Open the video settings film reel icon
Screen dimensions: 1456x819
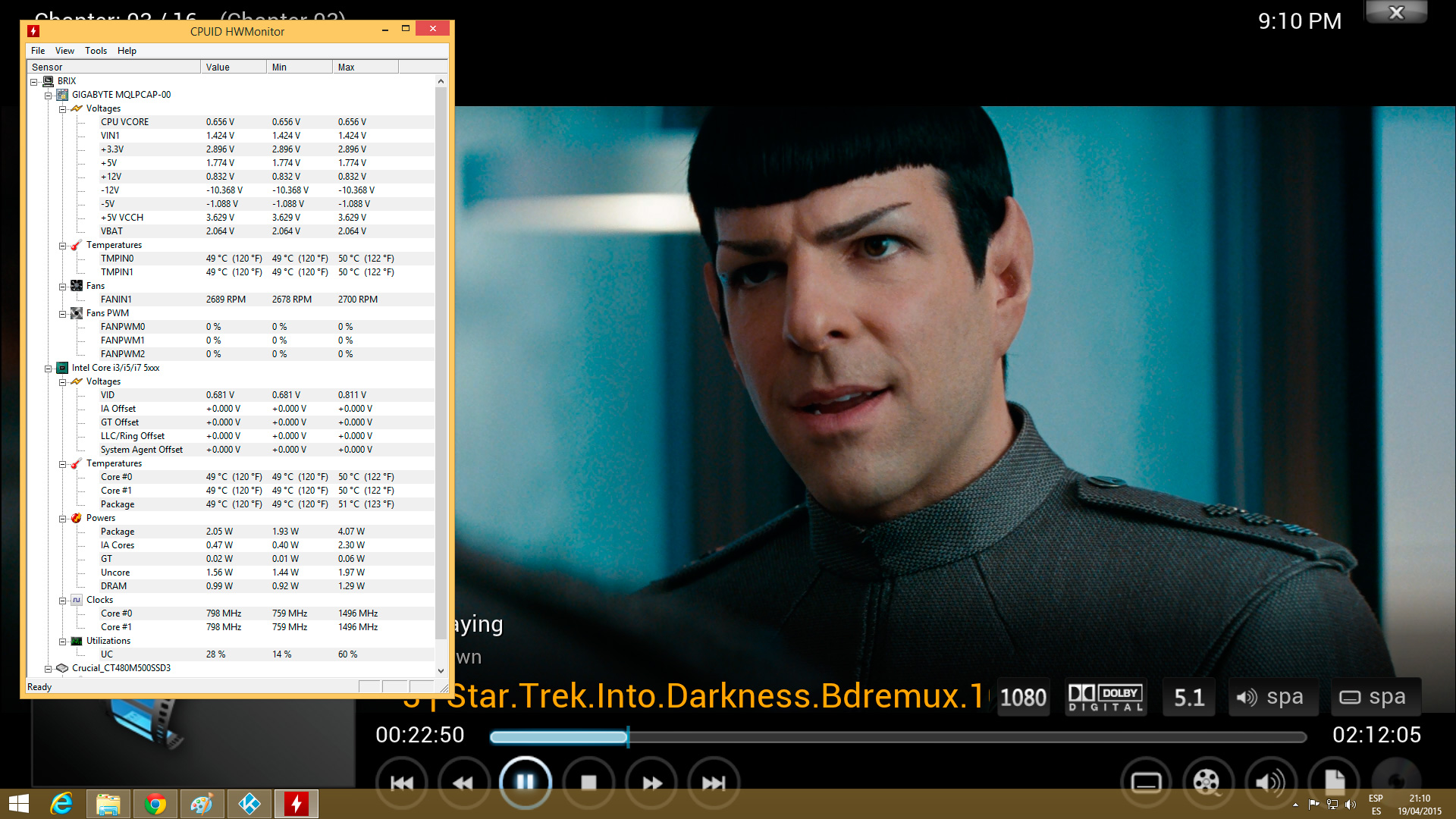coord(1207,782)
